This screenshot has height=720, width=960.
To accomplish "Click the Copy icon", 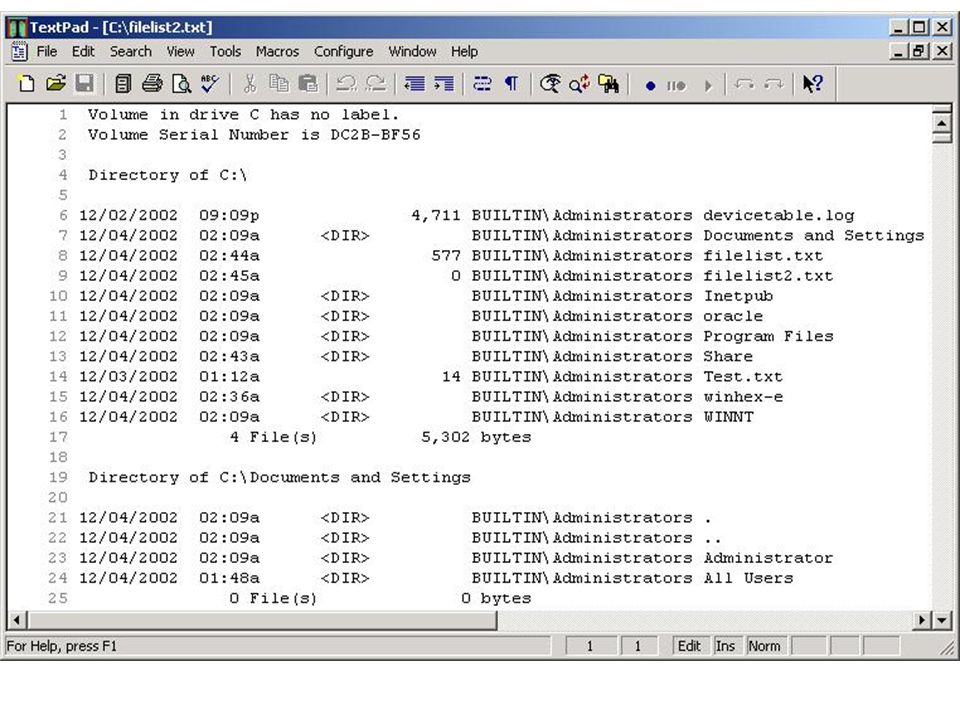I will coord(279,83).
